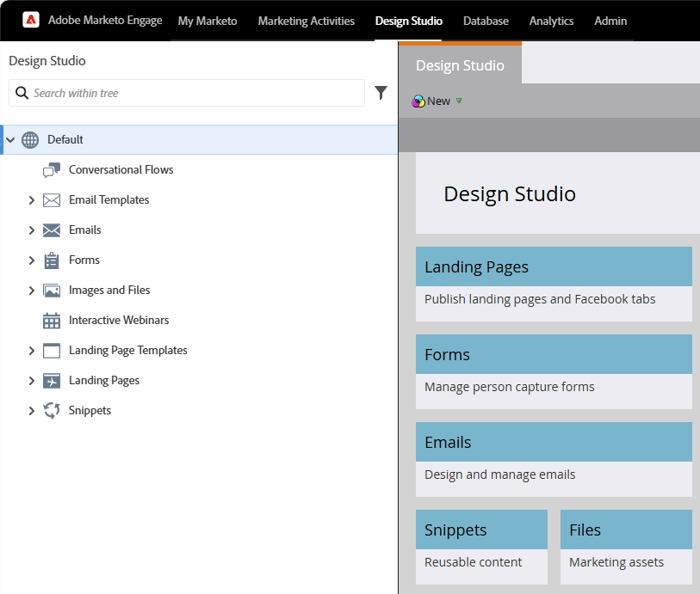Screen dimensions: 700x594
Task: Expand the Forms tree folder
Action: pyautogui.click(x=31, y=260)
